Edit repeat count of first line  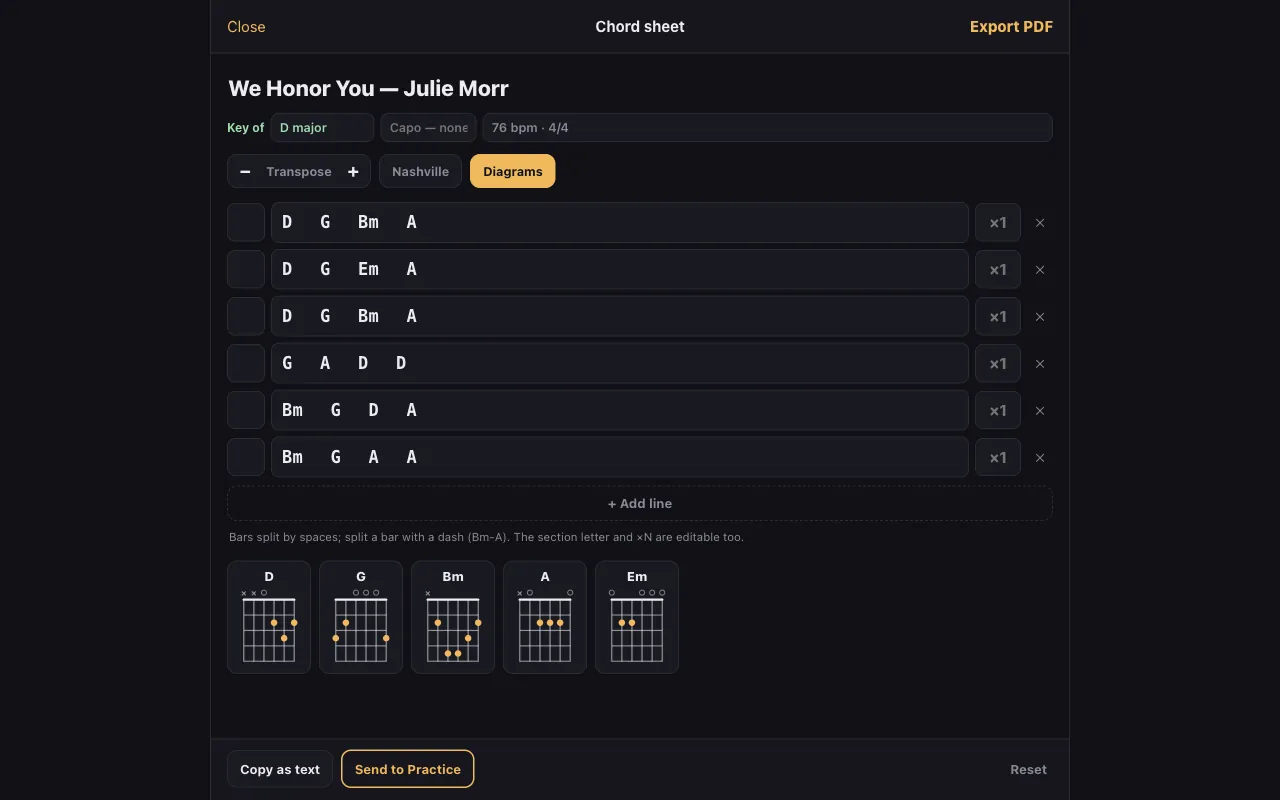[998, 223]
